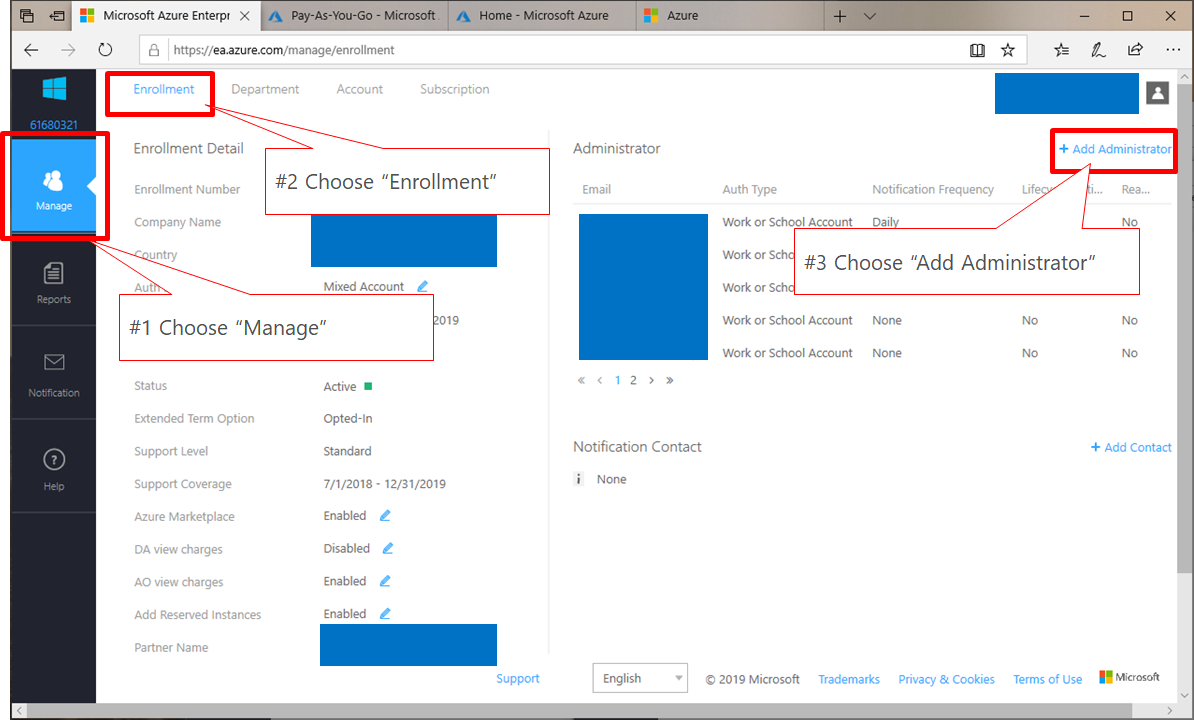Show tab previews chevron

870,16
